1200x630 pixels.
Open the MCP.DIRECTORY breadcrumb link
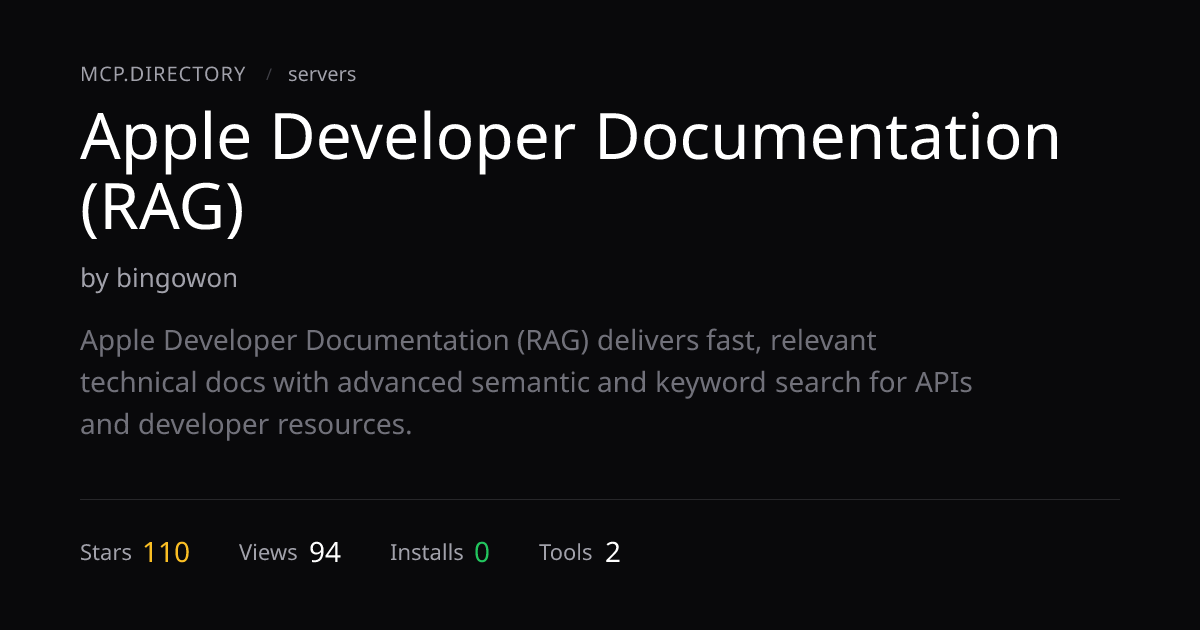(x=163, y=74)
